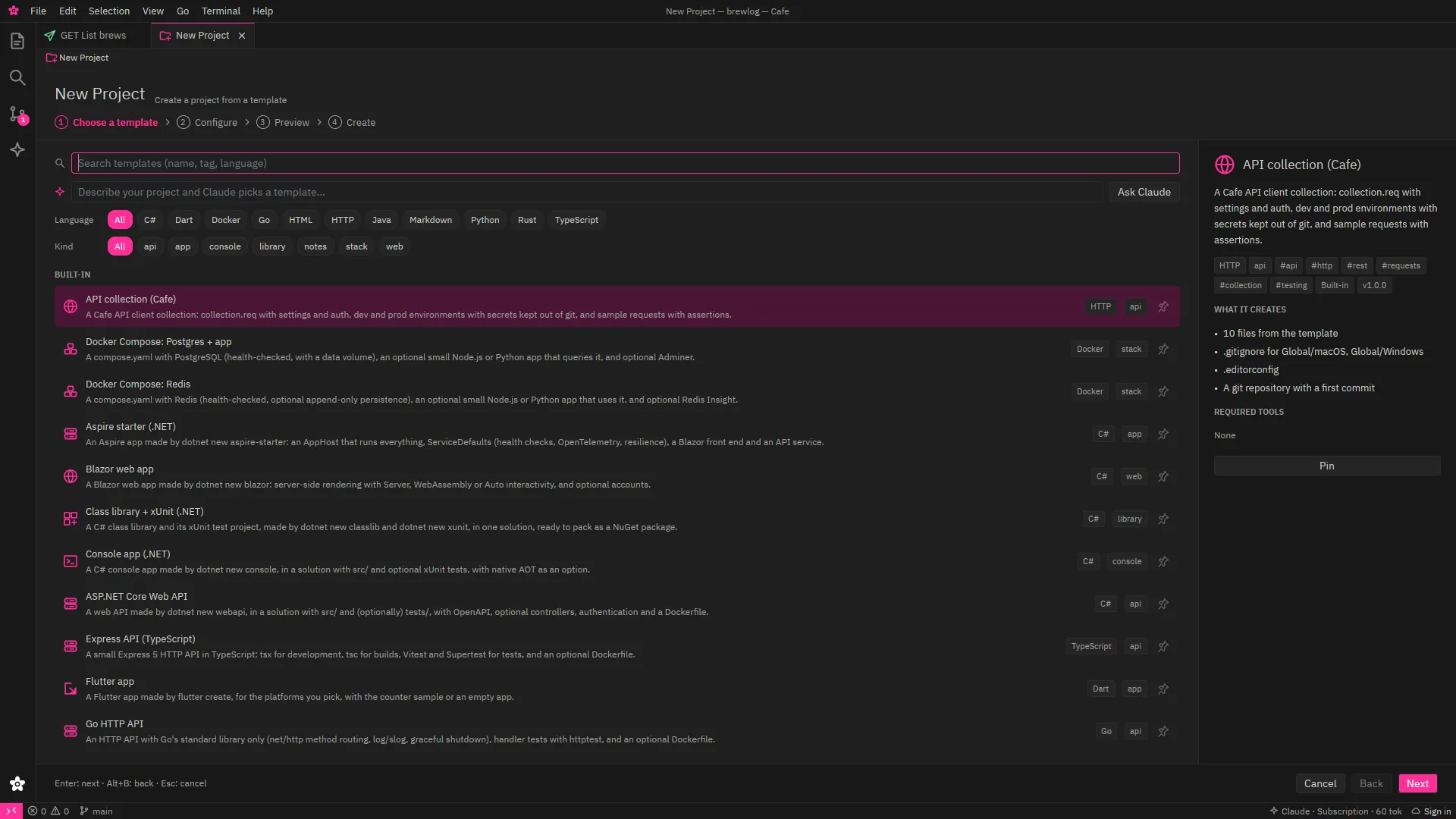Open the Terminal menu
The image size is (1456, 819).
tap(221, 11)
